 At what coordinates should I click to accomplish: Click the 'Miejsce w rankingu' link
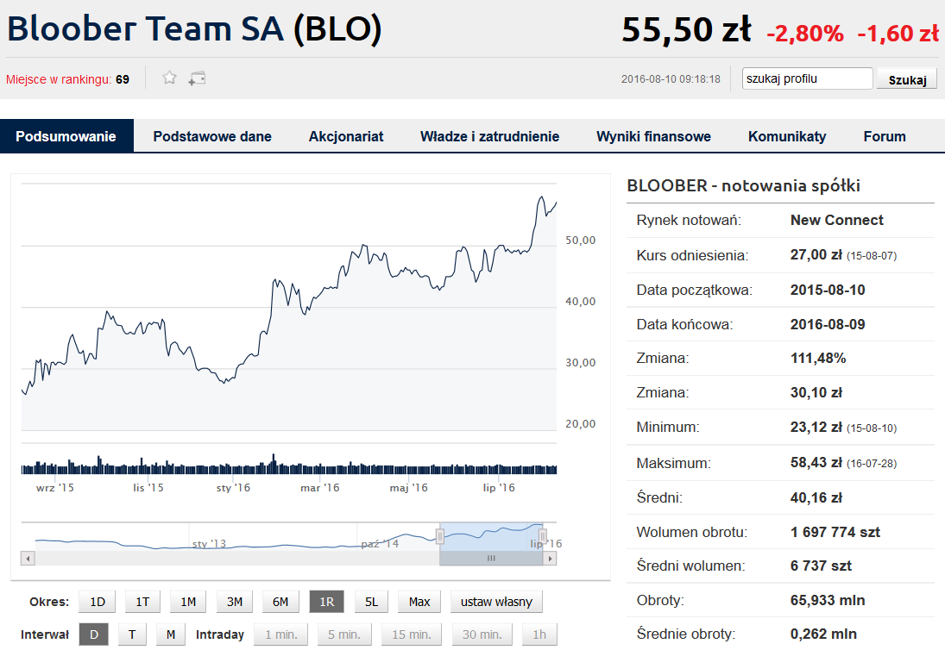[x=58, y=79]
